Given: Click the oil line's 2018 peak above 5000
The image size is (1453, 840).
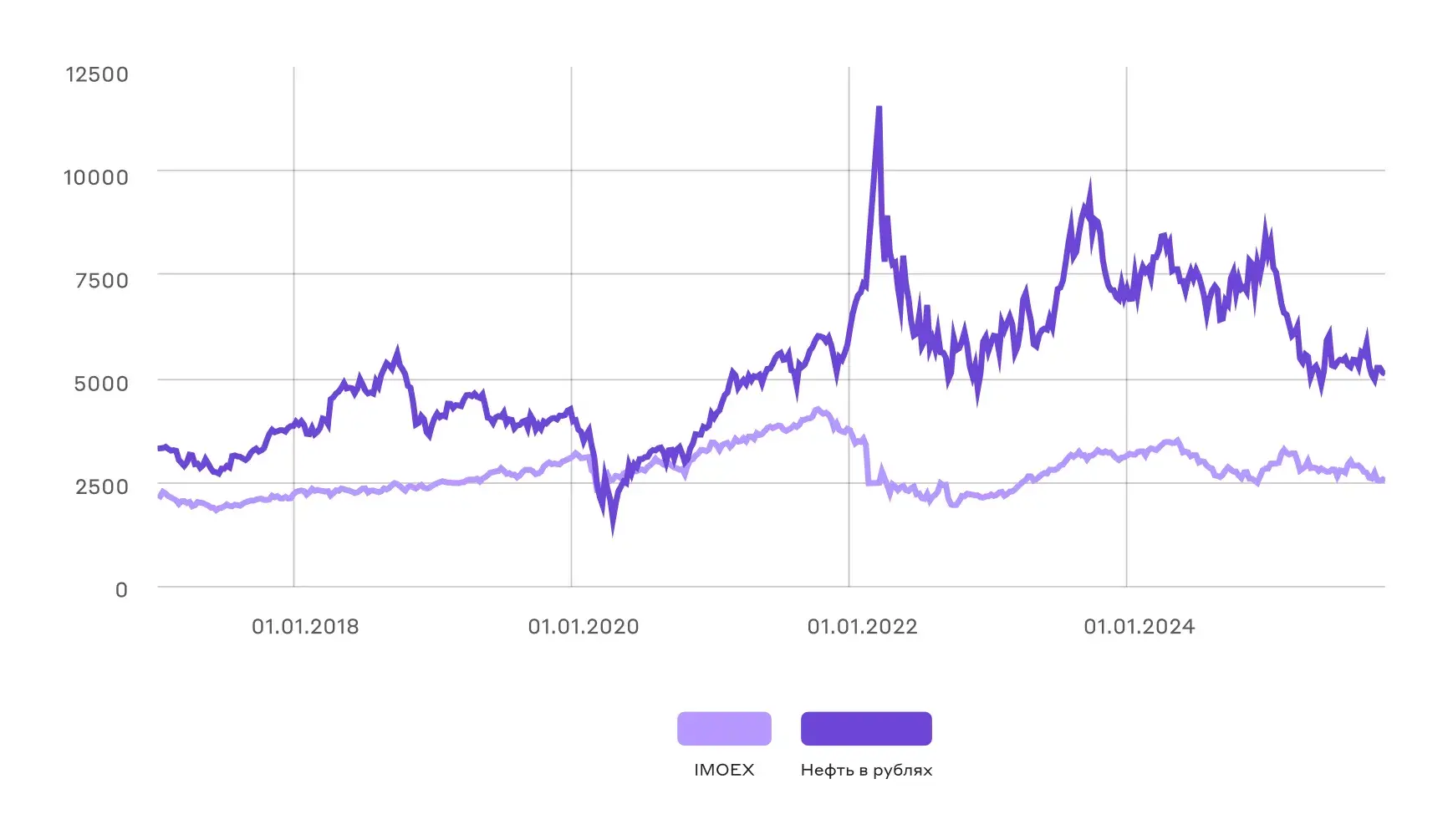Looking at the screenshot, I should (397, 352).
